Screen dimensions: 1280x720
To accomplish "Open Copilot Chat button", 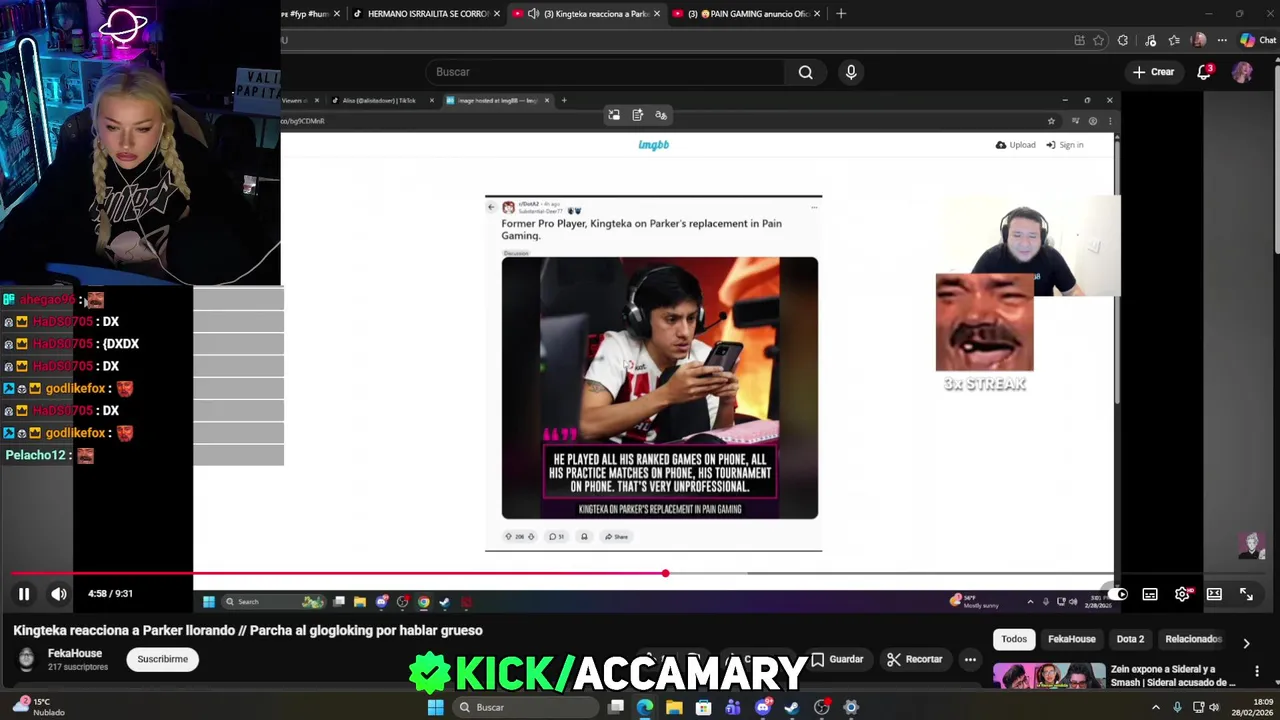I will pos(1258,41).
